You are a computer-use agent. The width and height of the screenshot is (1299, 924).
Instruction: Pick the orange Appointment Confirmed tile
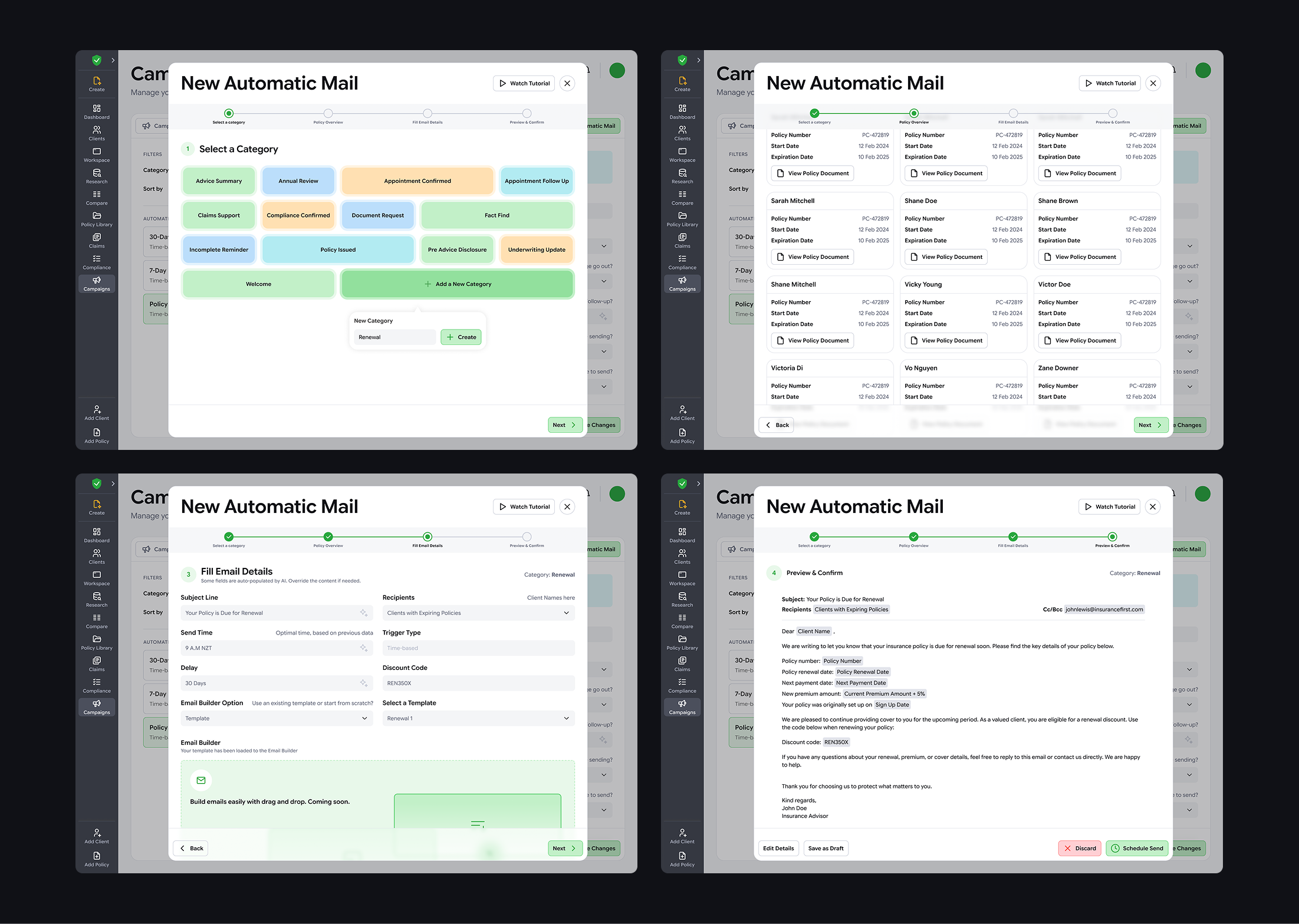coord(417,181)
